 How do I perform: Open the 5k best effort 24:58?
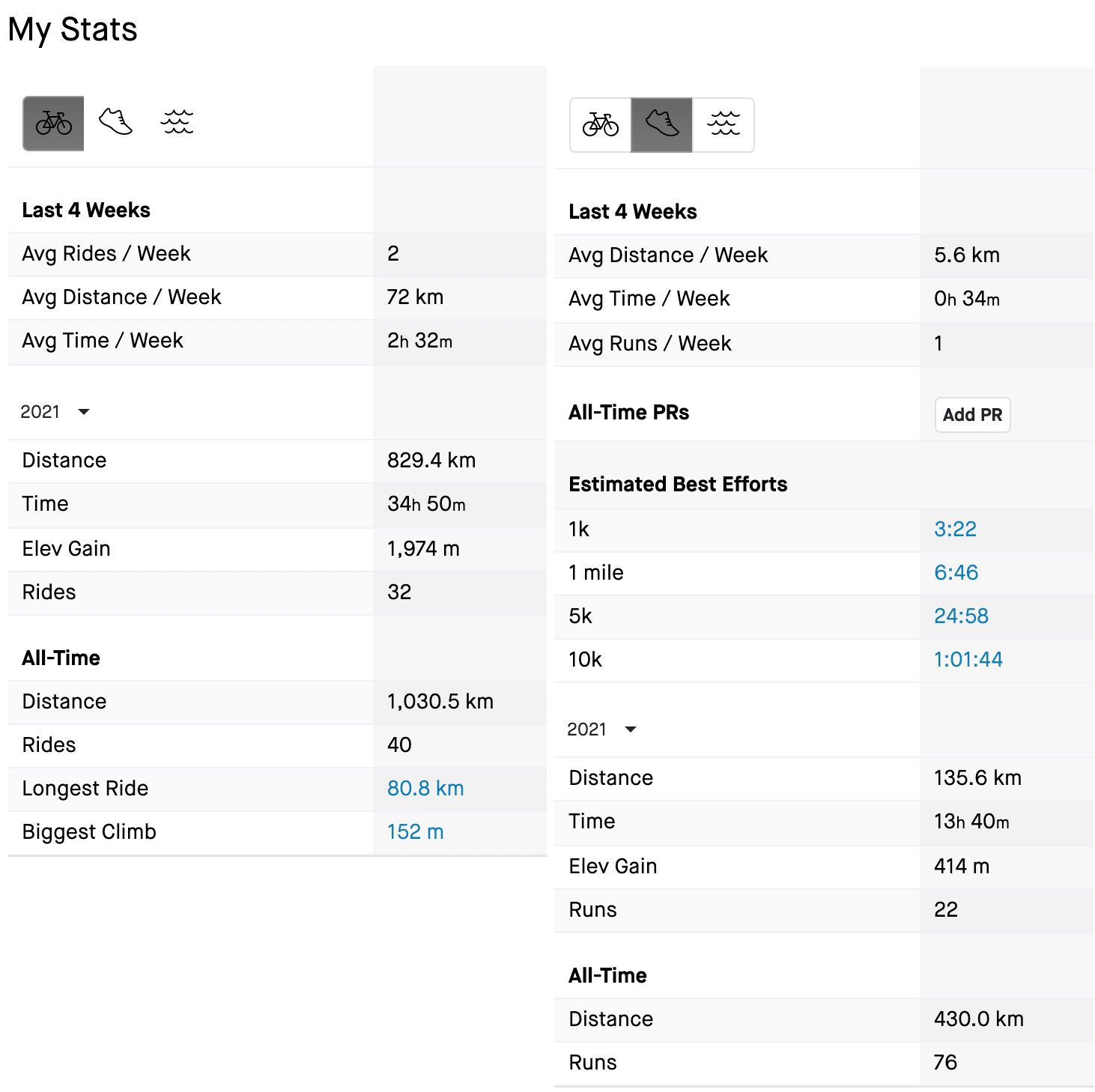point(961,616)
